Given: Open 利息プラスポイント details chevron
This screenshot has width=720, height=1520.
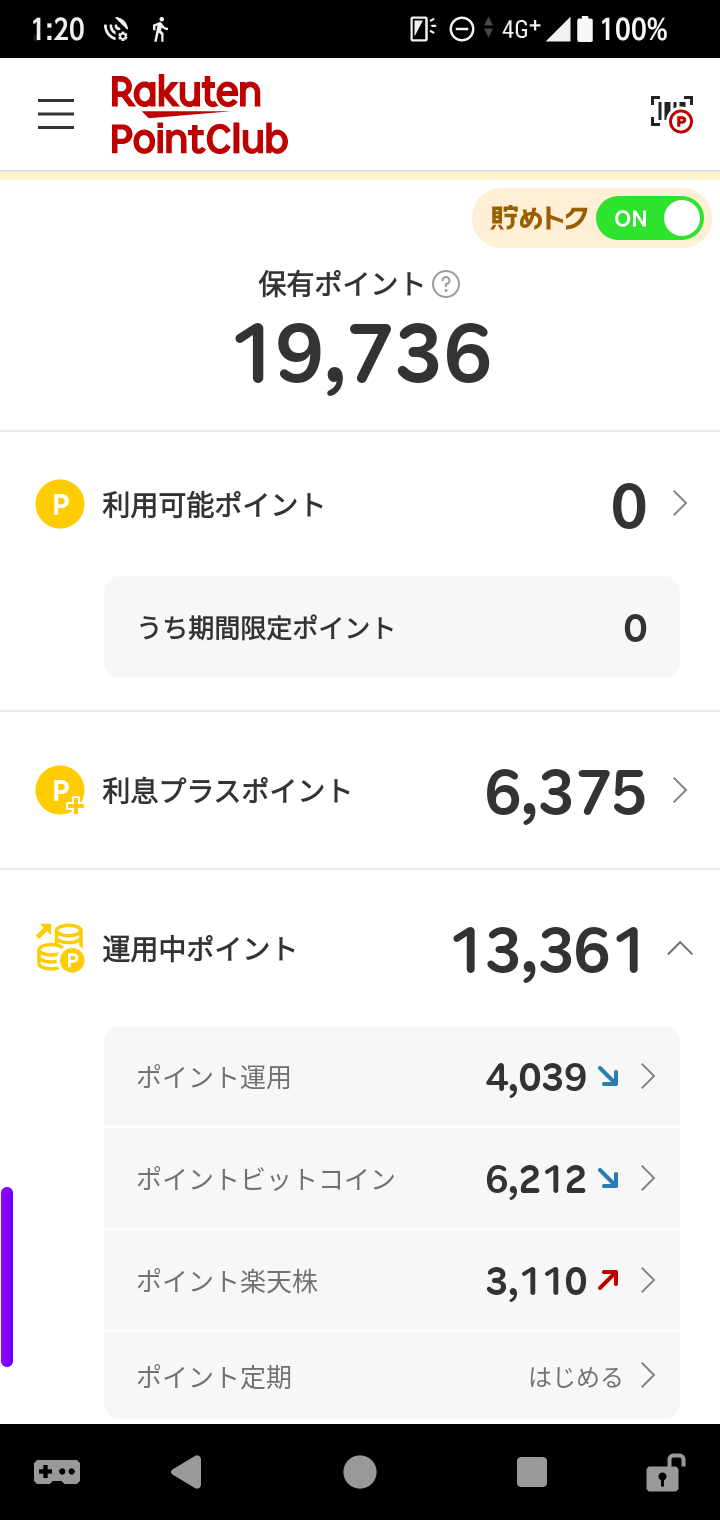Looking at the screenshot, I should pyautogui.click(x=680, y=791).
